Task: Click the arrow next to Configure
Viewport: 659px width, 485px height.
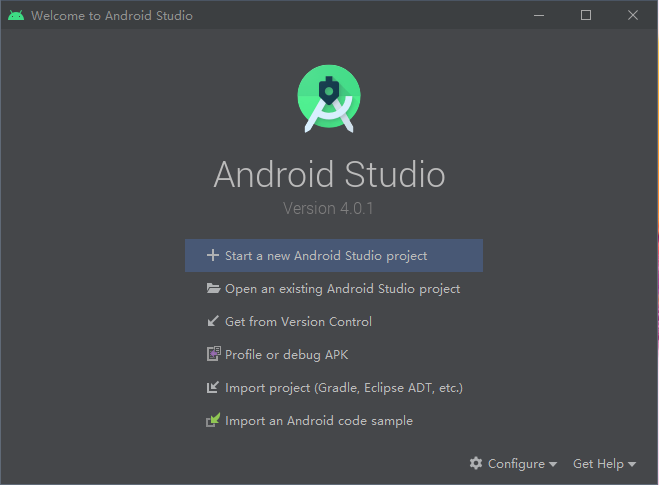Action: point(553,464)
